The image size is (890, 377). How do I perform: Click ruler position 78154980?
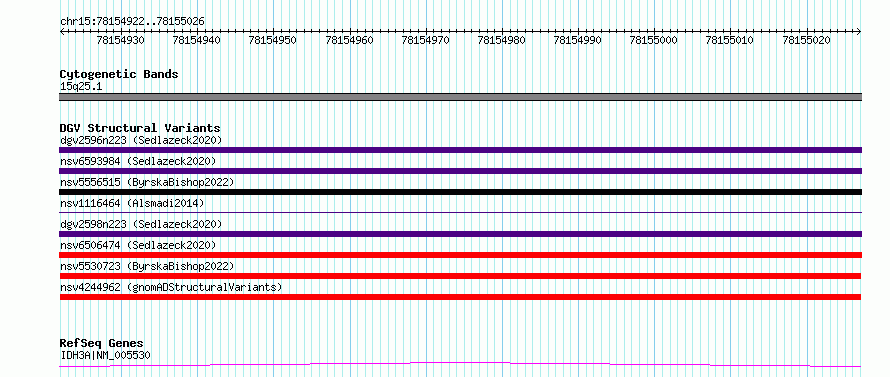pyautogui.click(x=502, y=40)
